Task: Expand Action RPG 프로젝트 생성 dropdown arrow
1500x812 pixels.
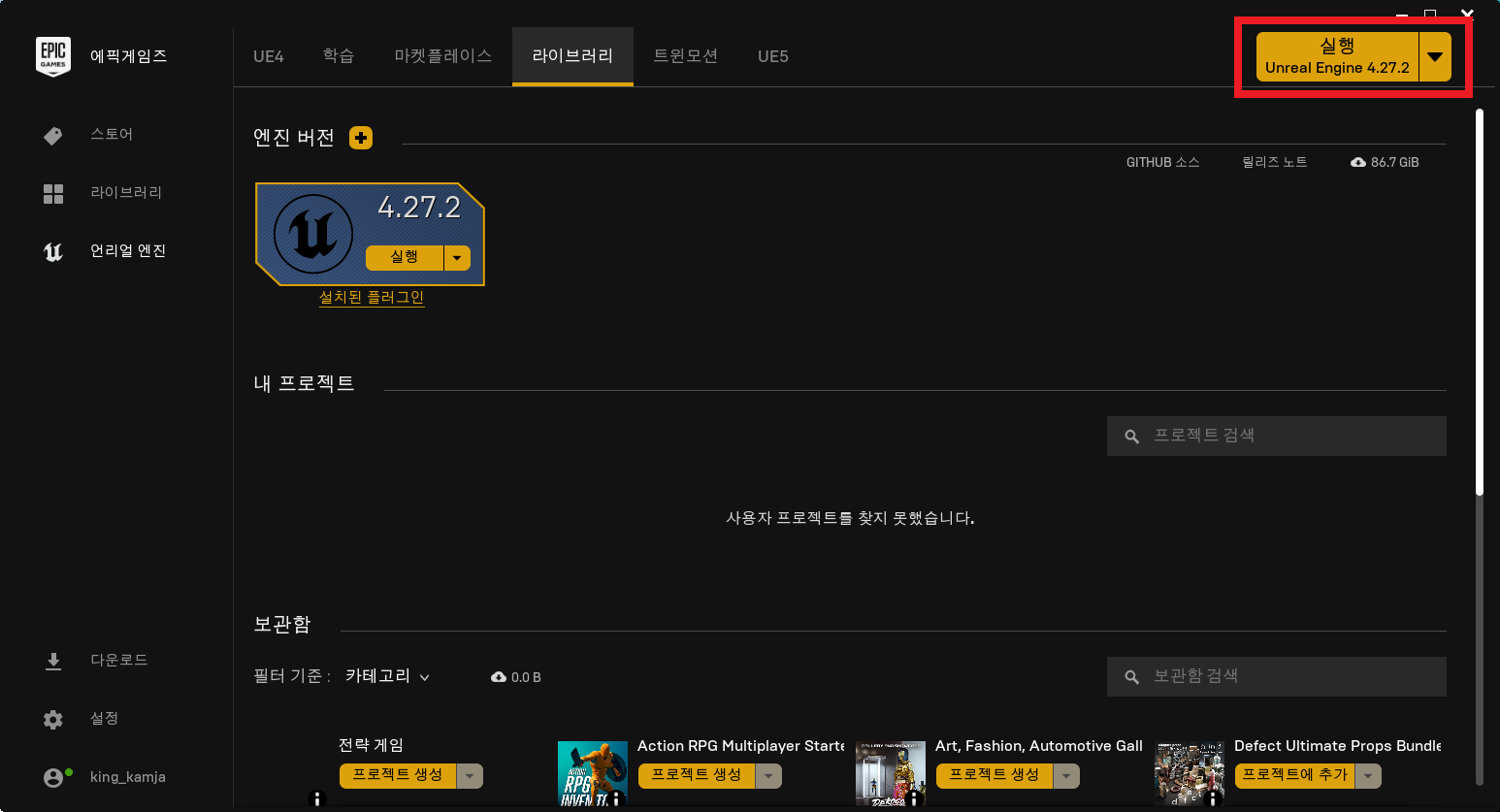Action: point(768,776)
